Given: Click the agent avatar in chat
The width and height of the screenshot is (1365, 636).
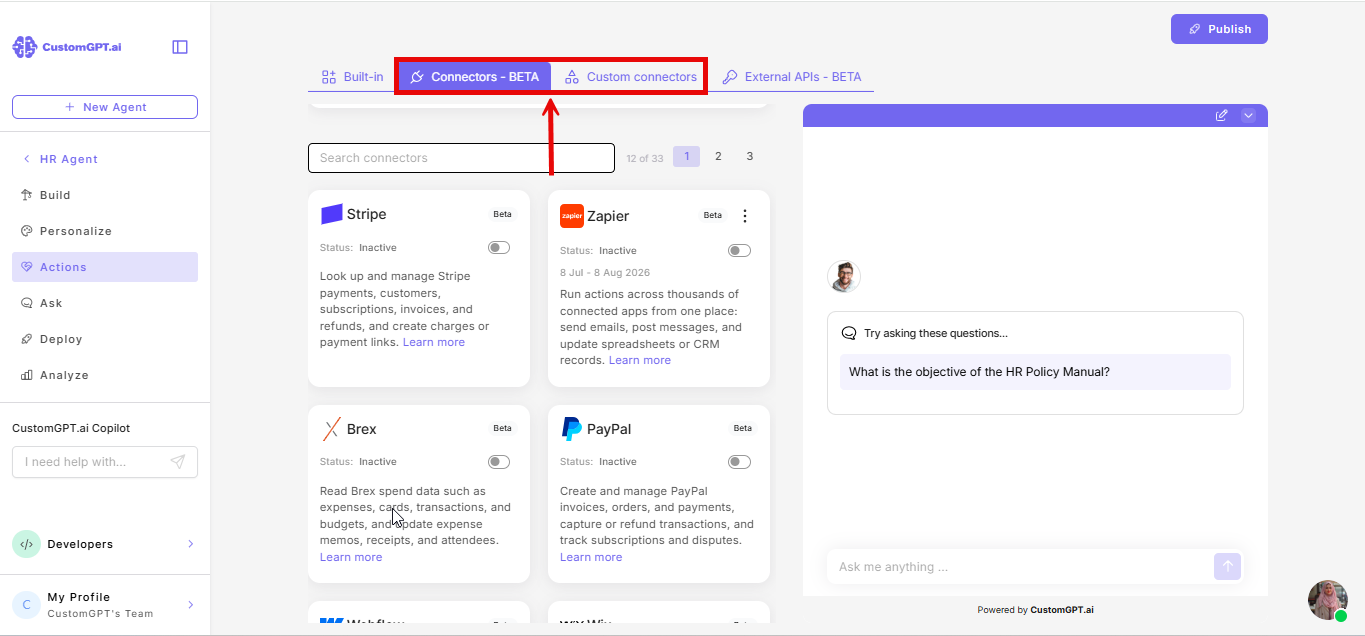Looking at the screenshot, I should [x=844, y=276].
